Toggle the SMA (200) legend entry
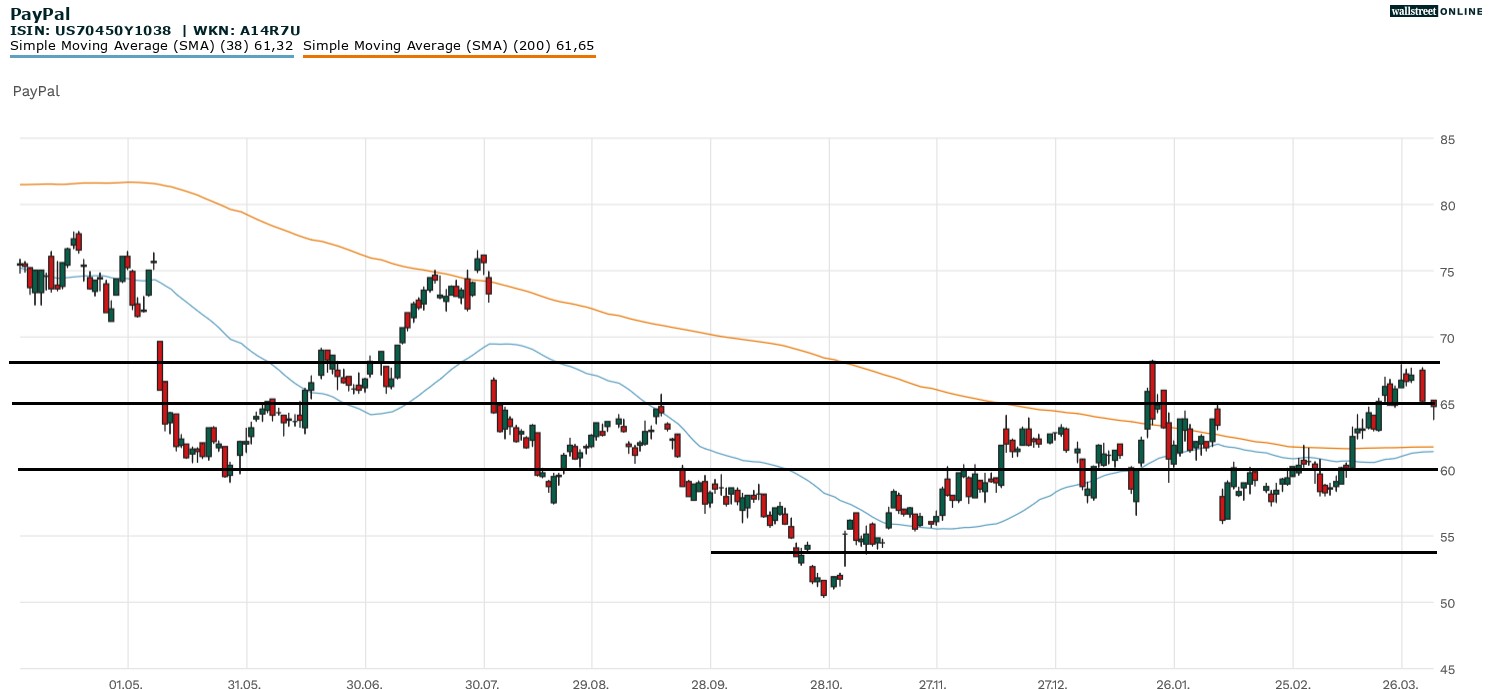This screenshot has height=689, width=1490. (448, 46)
